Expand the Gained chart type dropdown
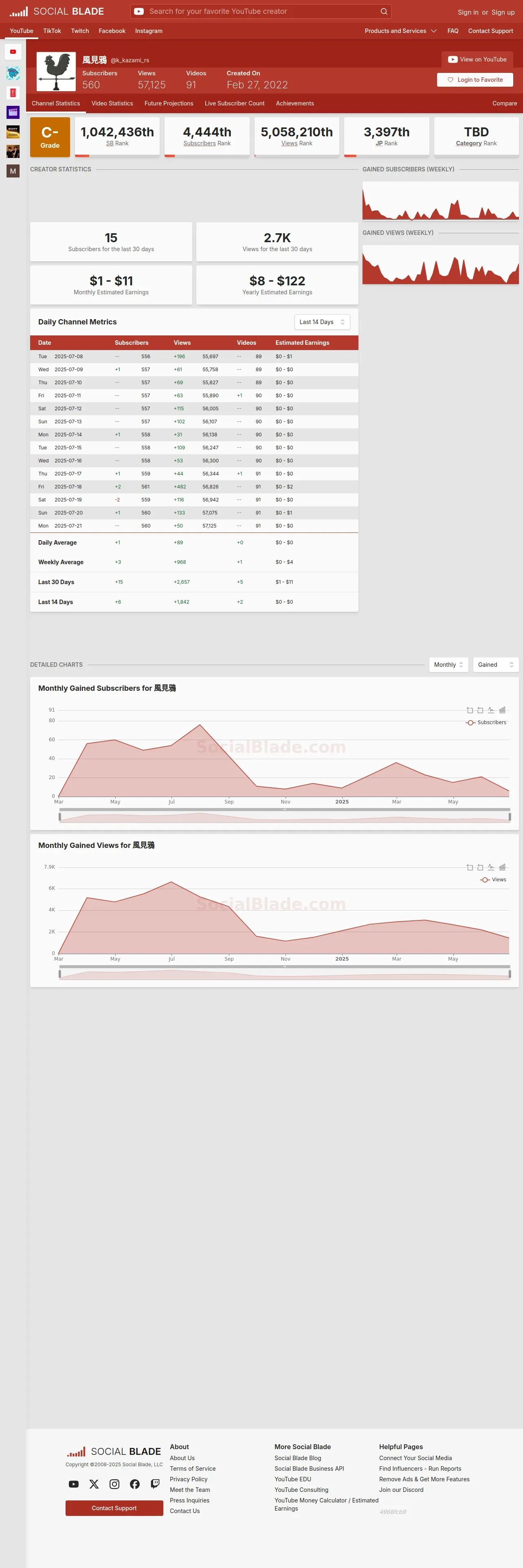The image size is (523, 1568). pyautogui.click(x=496, y=665)
